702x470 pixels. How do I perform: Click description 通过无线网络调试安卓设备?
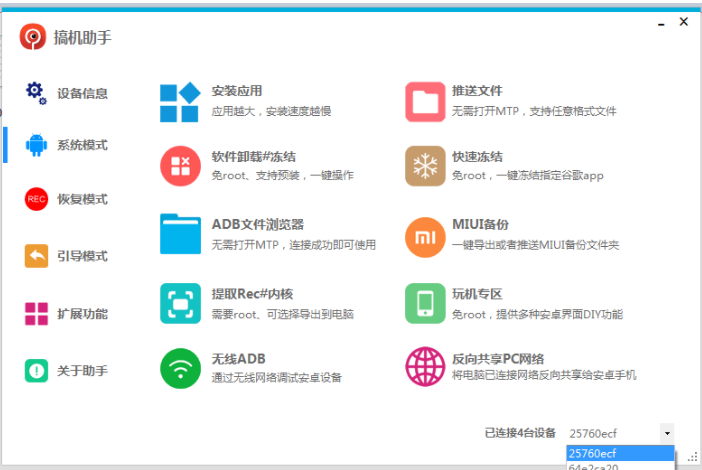pyautogui.click(x=277, y=377)
